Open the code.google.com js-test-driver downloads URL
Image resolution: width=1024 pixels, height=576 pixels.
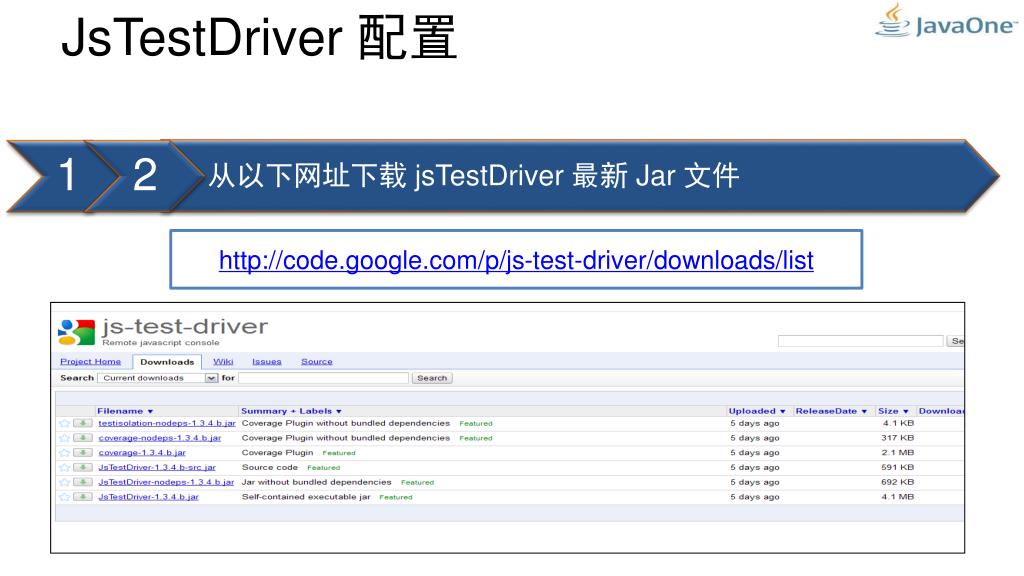coord(516,261)
